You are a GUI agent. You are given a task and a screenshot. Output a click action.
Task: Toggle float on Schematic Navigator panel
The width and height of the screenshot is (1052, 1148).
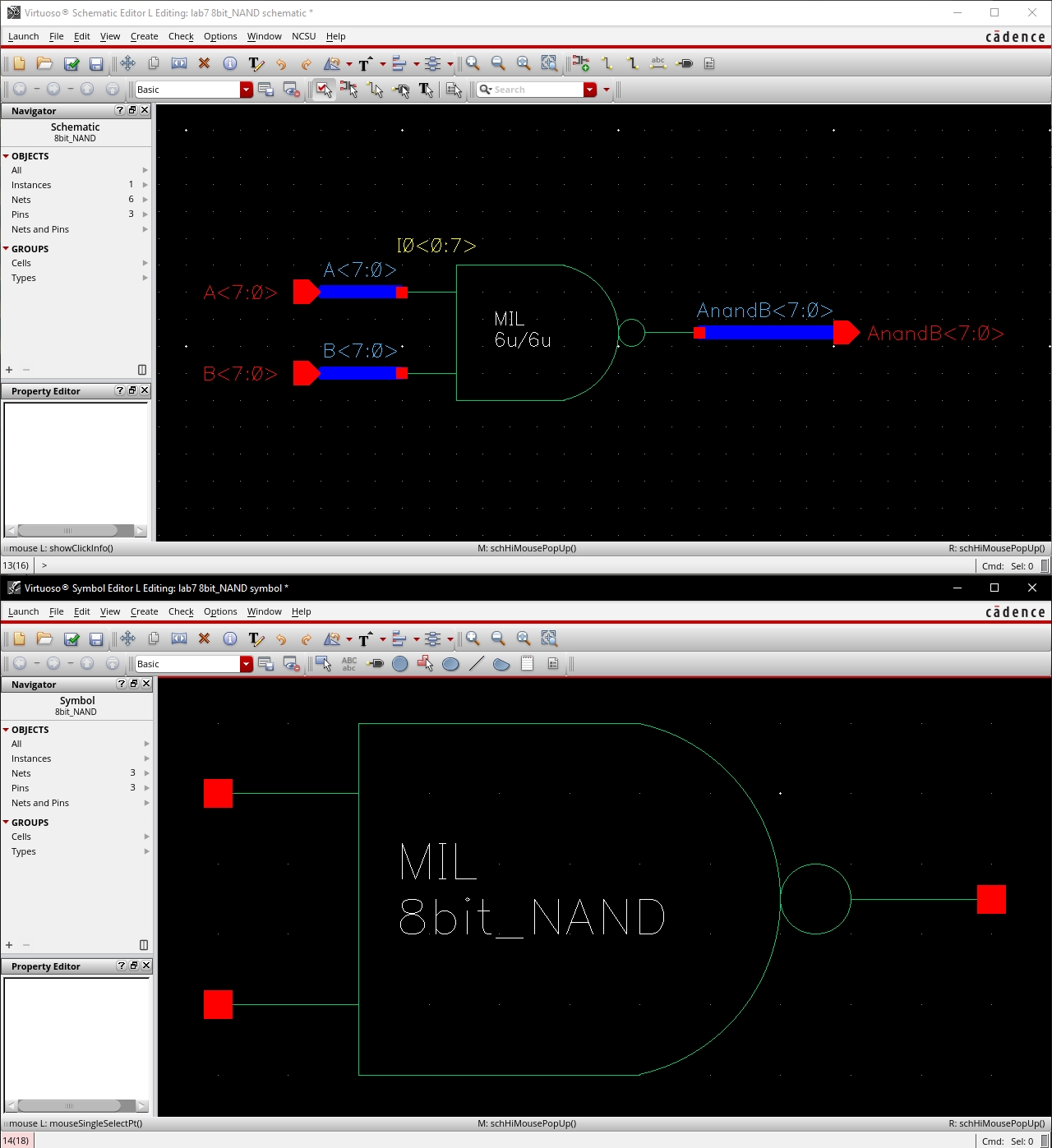point(132,110)
